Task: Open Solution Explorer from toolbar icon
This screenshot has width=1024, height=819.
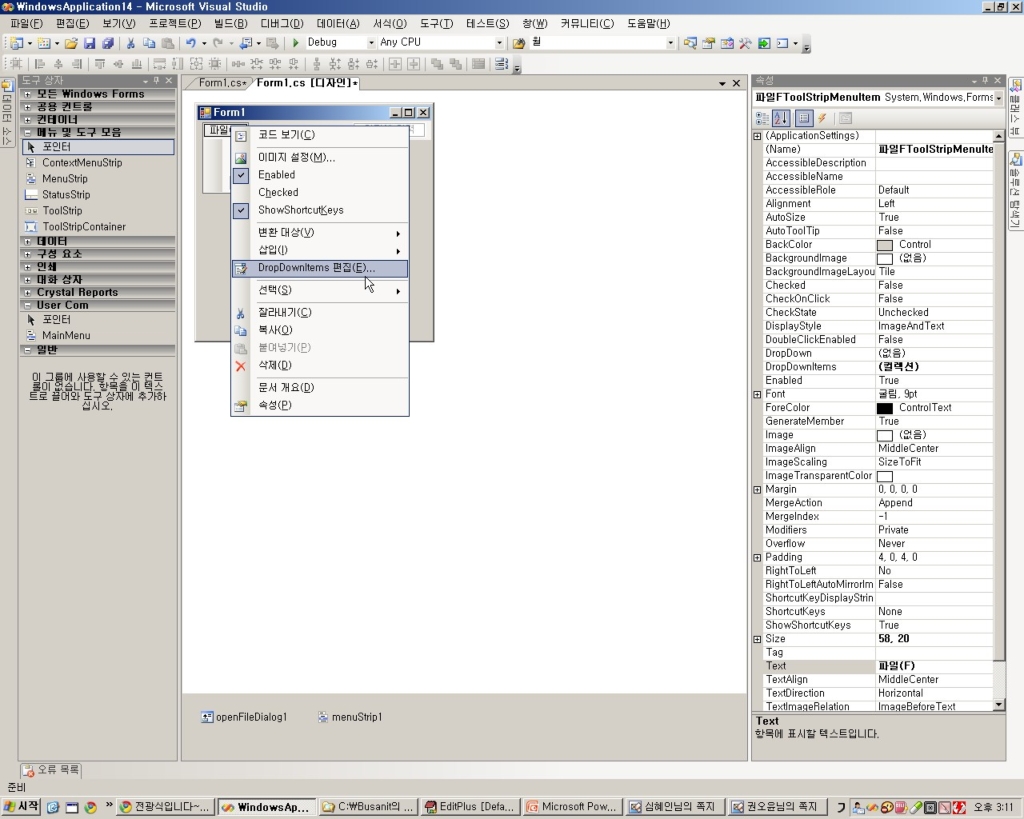Action: 690,43
